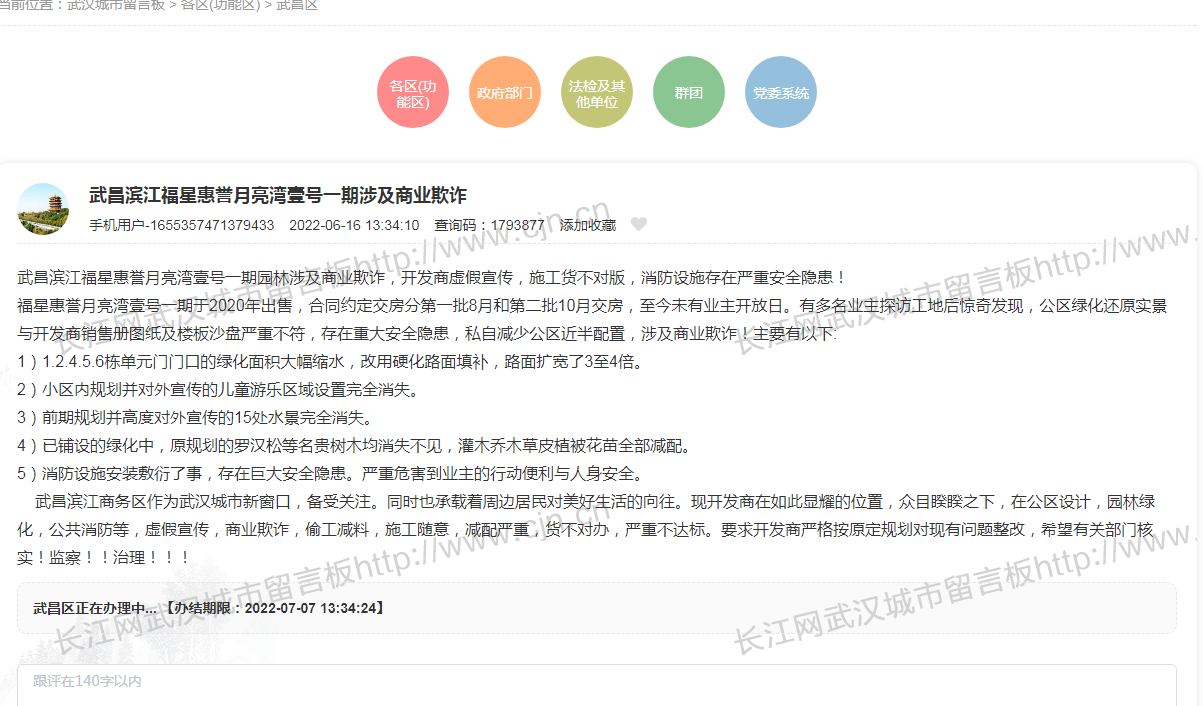1203x706 pixels.
Task: Click the post timestamp 2022-06-16 13:34:10
Action: point(354,225)
